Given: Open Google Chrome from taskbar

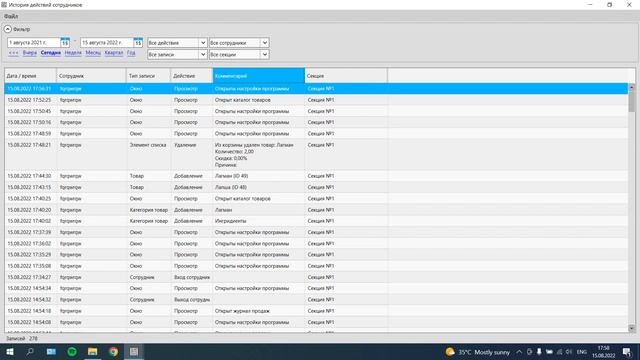Looking at the screenshot, I should point(113,352).
